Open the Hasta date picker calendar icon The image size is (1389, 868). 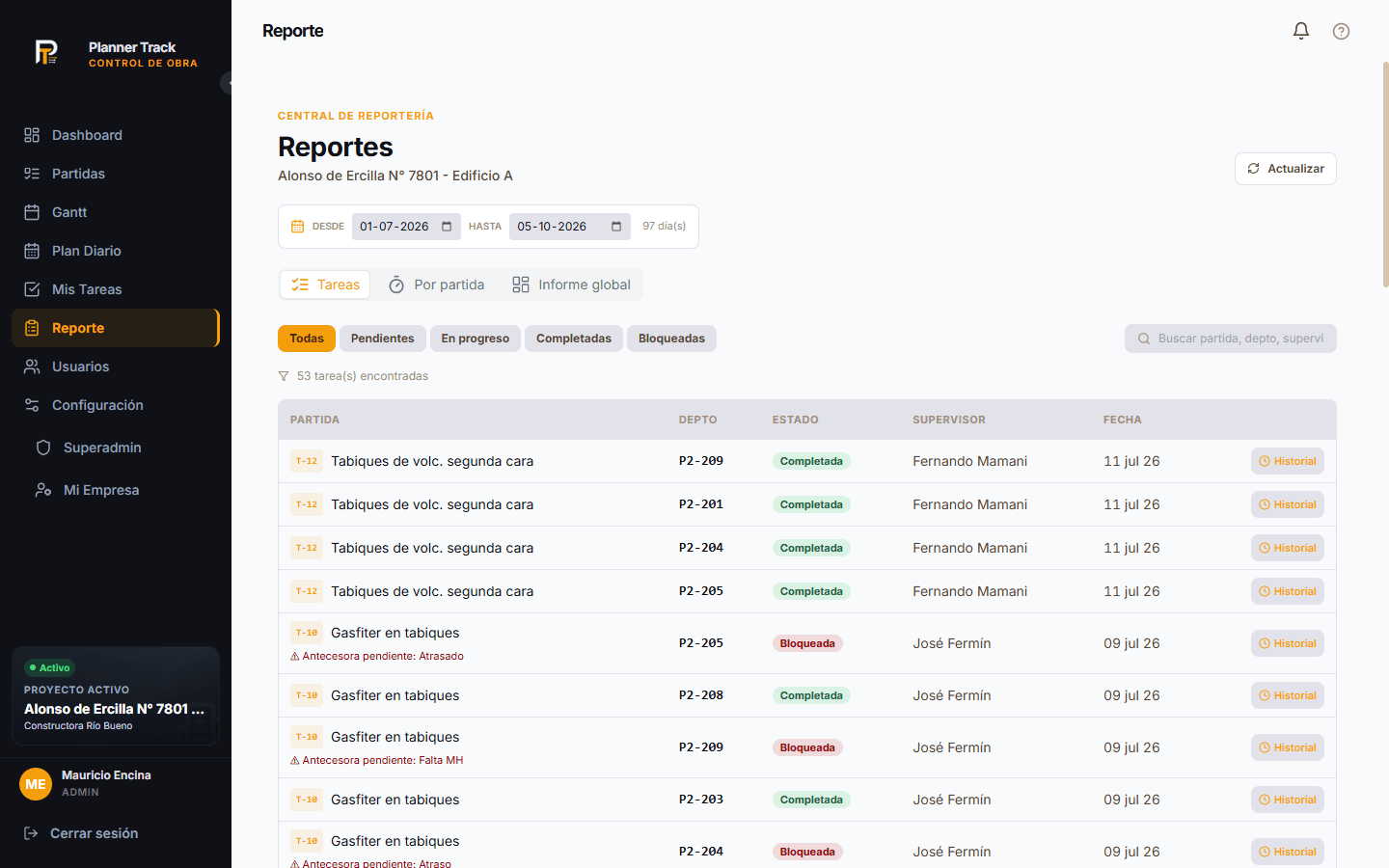pyautogui.click(x=616, y=227)
